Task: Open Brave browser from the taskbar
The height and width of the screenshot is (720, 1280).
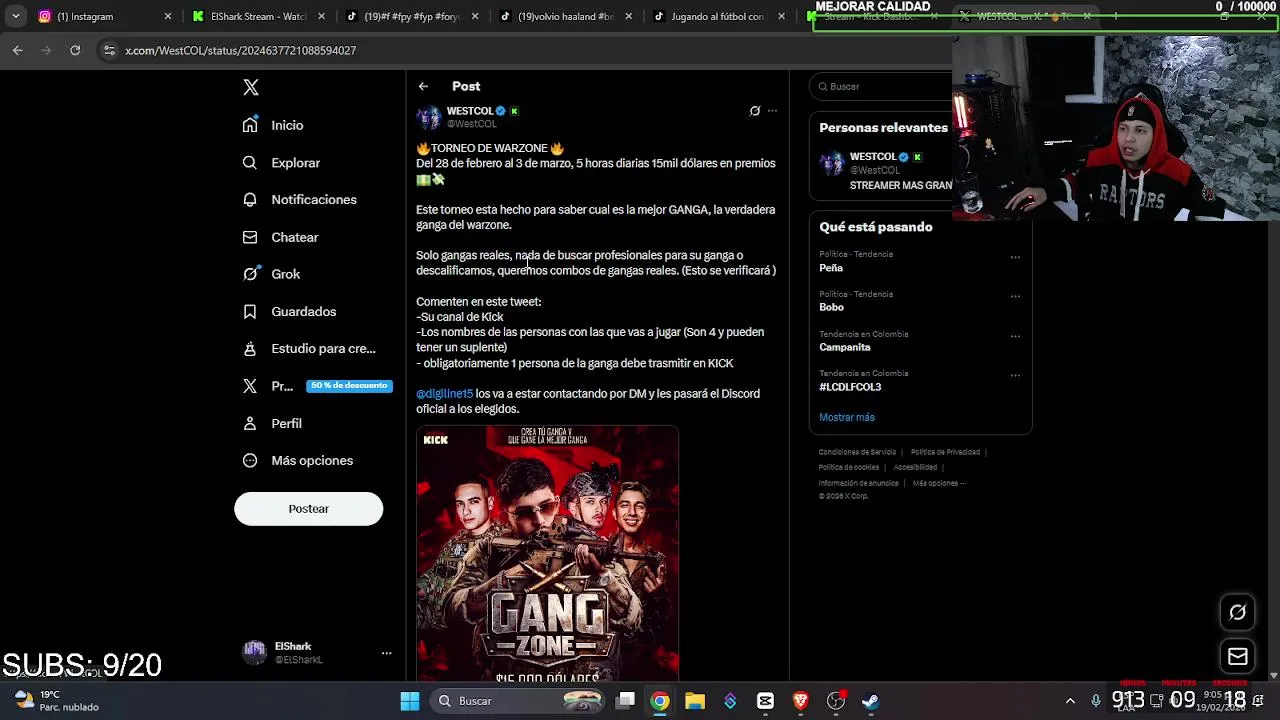Action: tap(800, 701)
